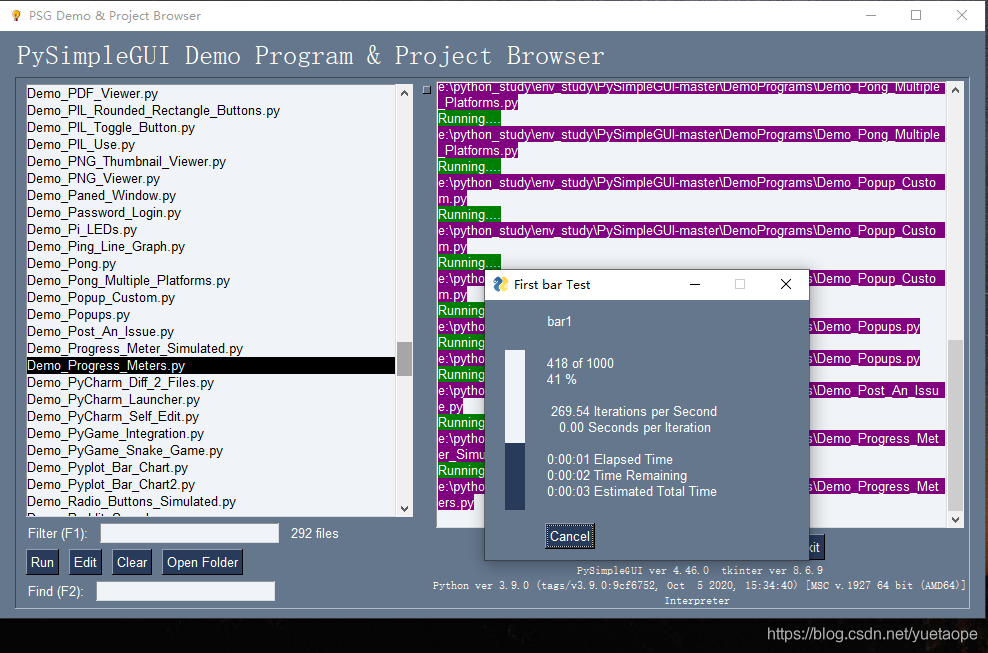Click the bar1 vertical progress bar
This screenshot has height=653, width=988.
(515, 430)
